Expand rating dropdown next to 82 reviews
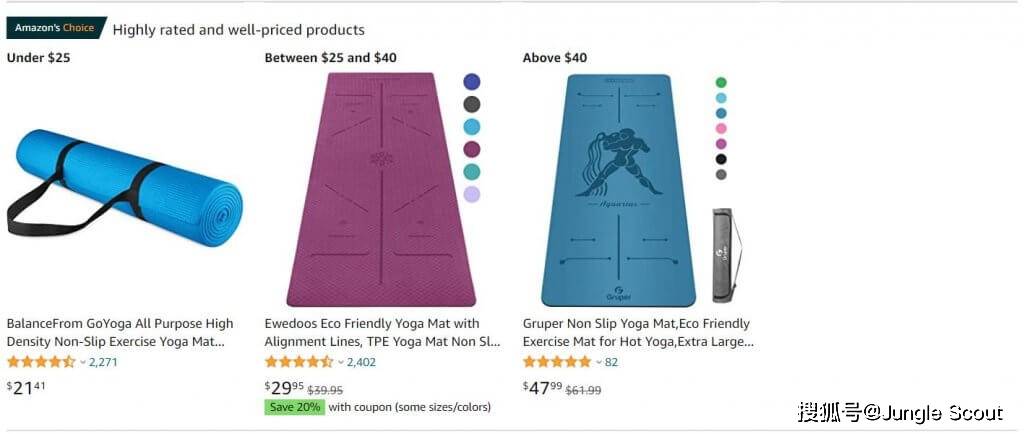This screenshot has height=434, width=1024. pos(599,362)
